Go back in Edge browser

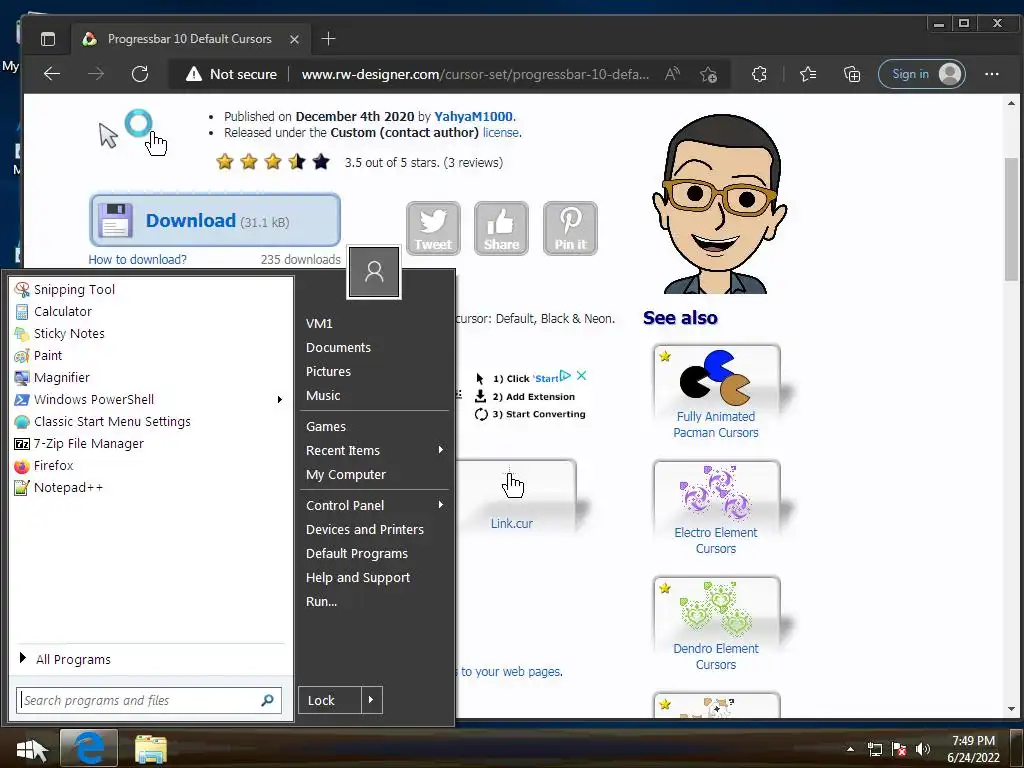52,74
